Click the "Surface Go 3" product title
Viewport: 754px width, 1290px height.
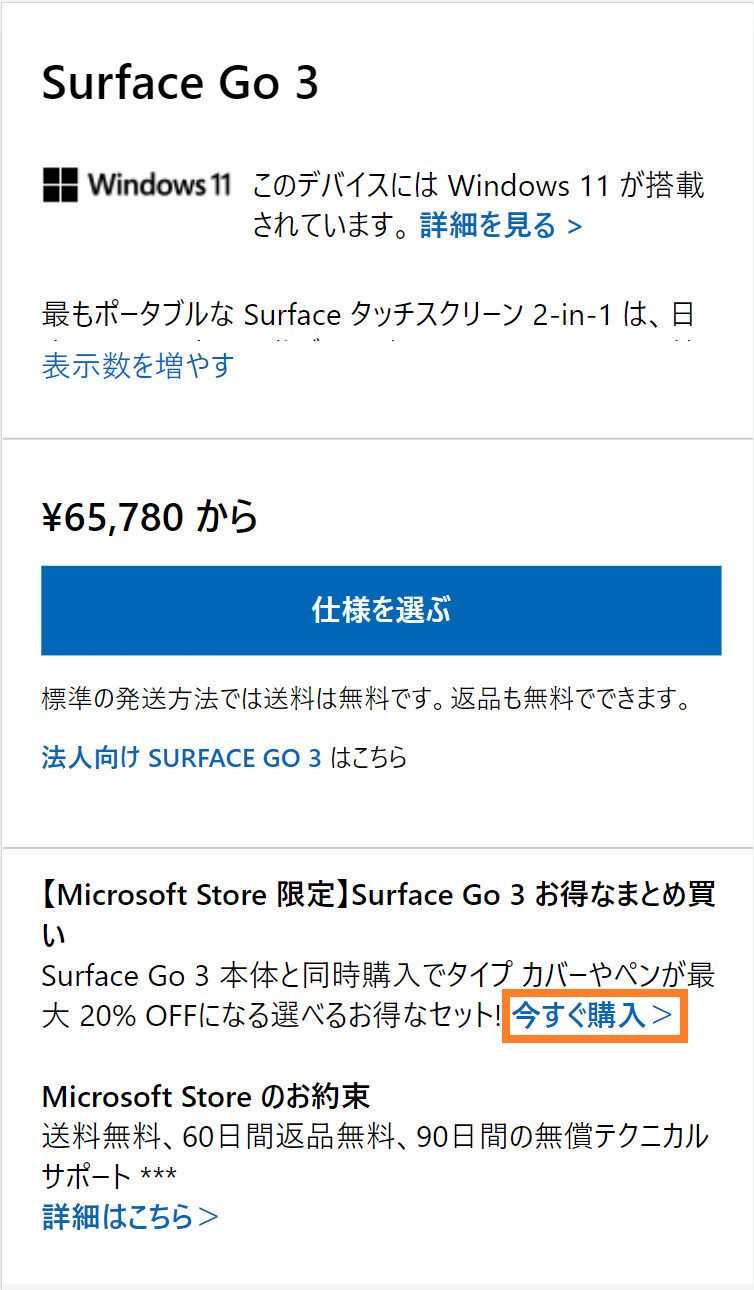pyautogui.click(x=180, y=83)
